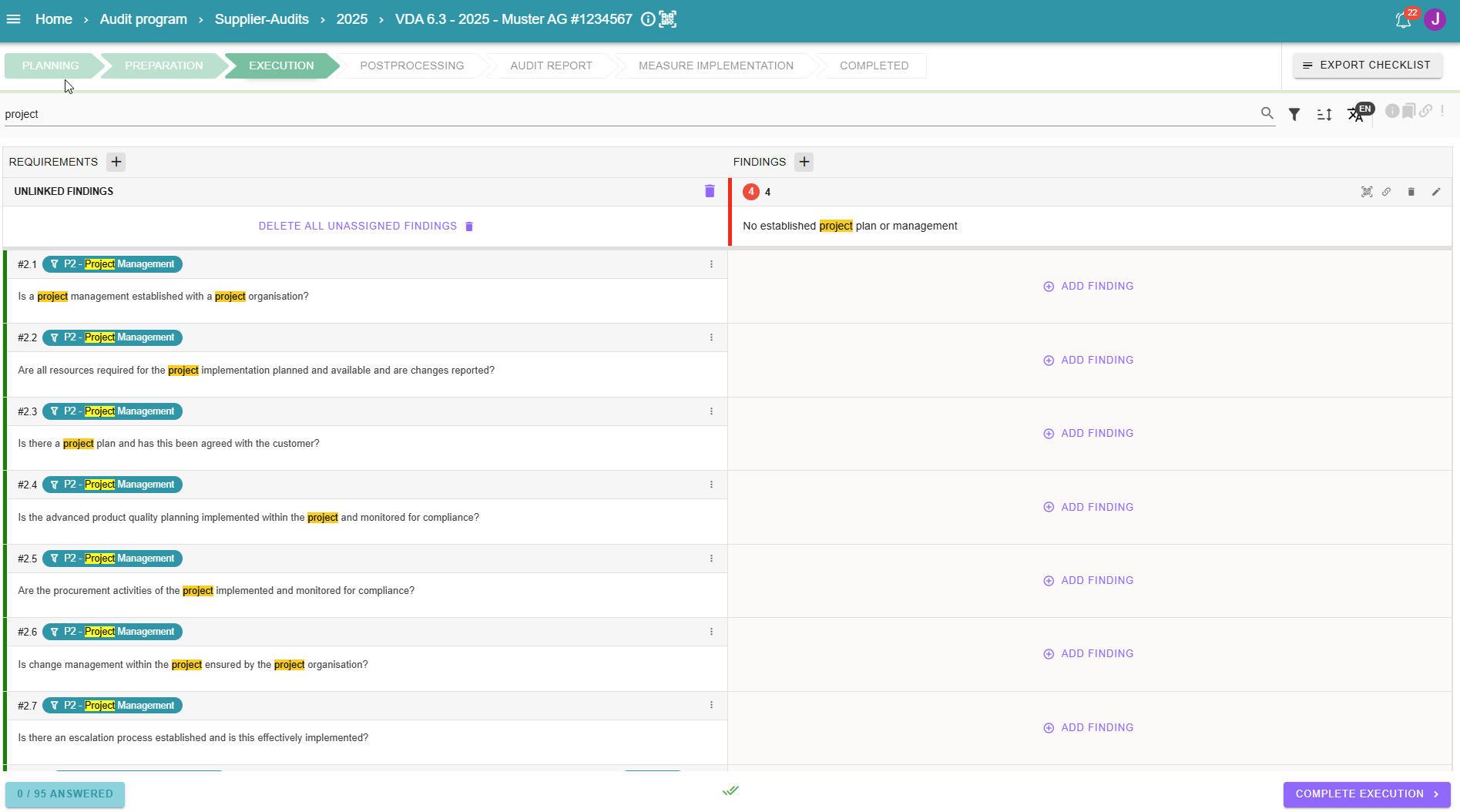This screenshot has width=1460, height=812.
Task: Toggle the double checkmark at the bottom
Action: 730,790
